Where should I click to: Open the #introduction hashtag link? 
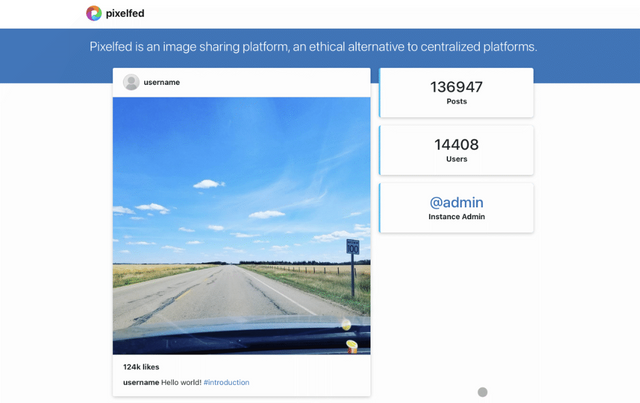pyautogui.click(x=226, y=382)
